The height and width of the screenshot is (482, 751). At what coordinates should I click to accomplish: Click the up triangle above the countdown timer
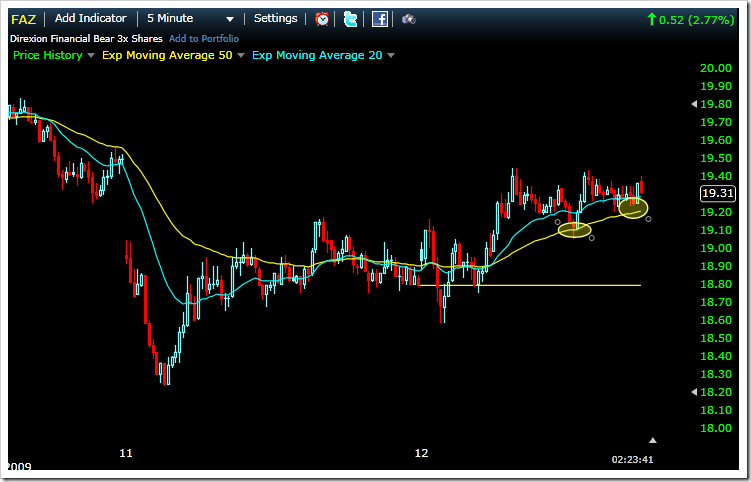(652, 440)
